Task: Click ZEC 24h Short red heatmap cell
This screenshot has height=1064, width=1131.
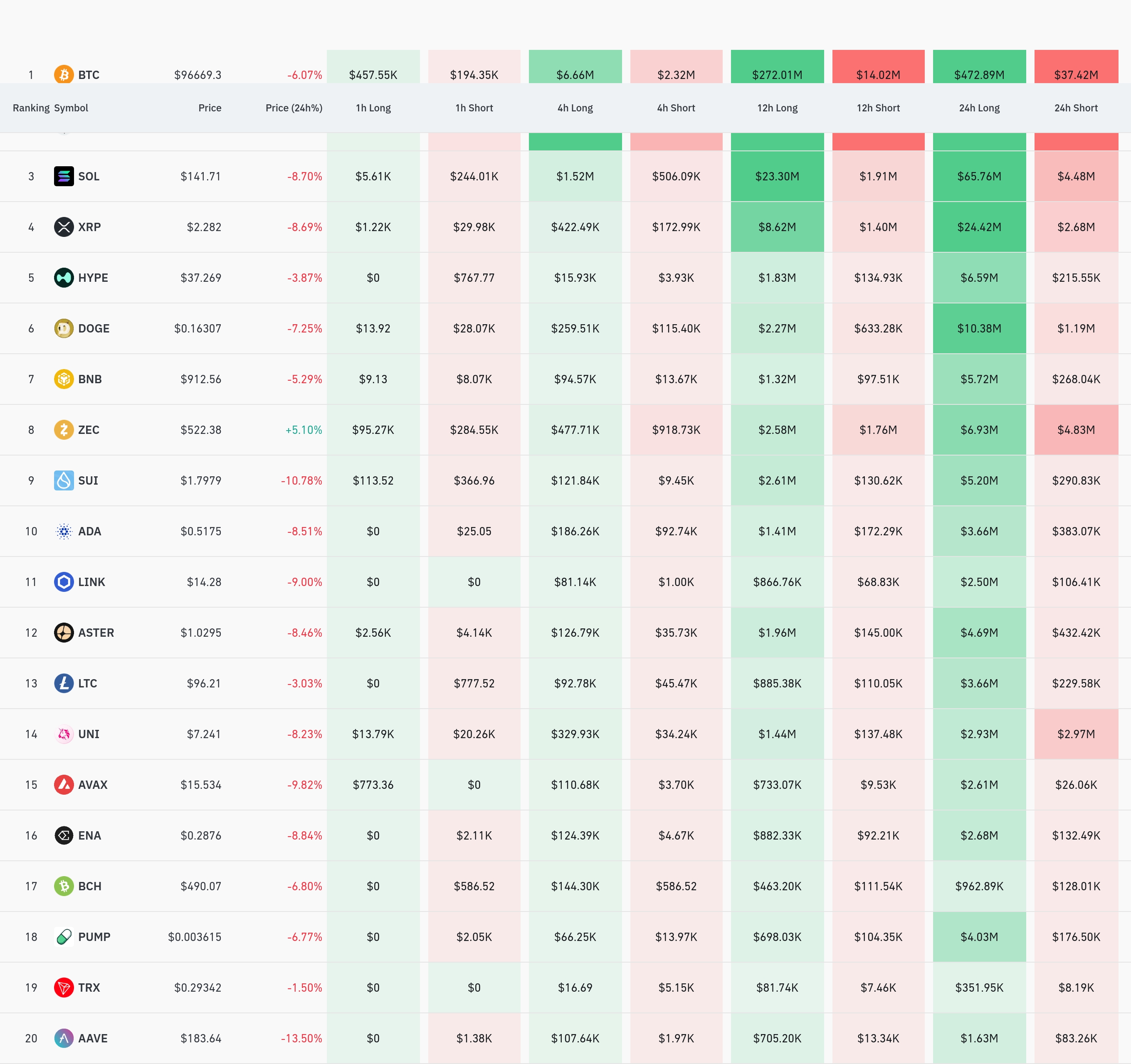Action: click(x=1075, y=429)
